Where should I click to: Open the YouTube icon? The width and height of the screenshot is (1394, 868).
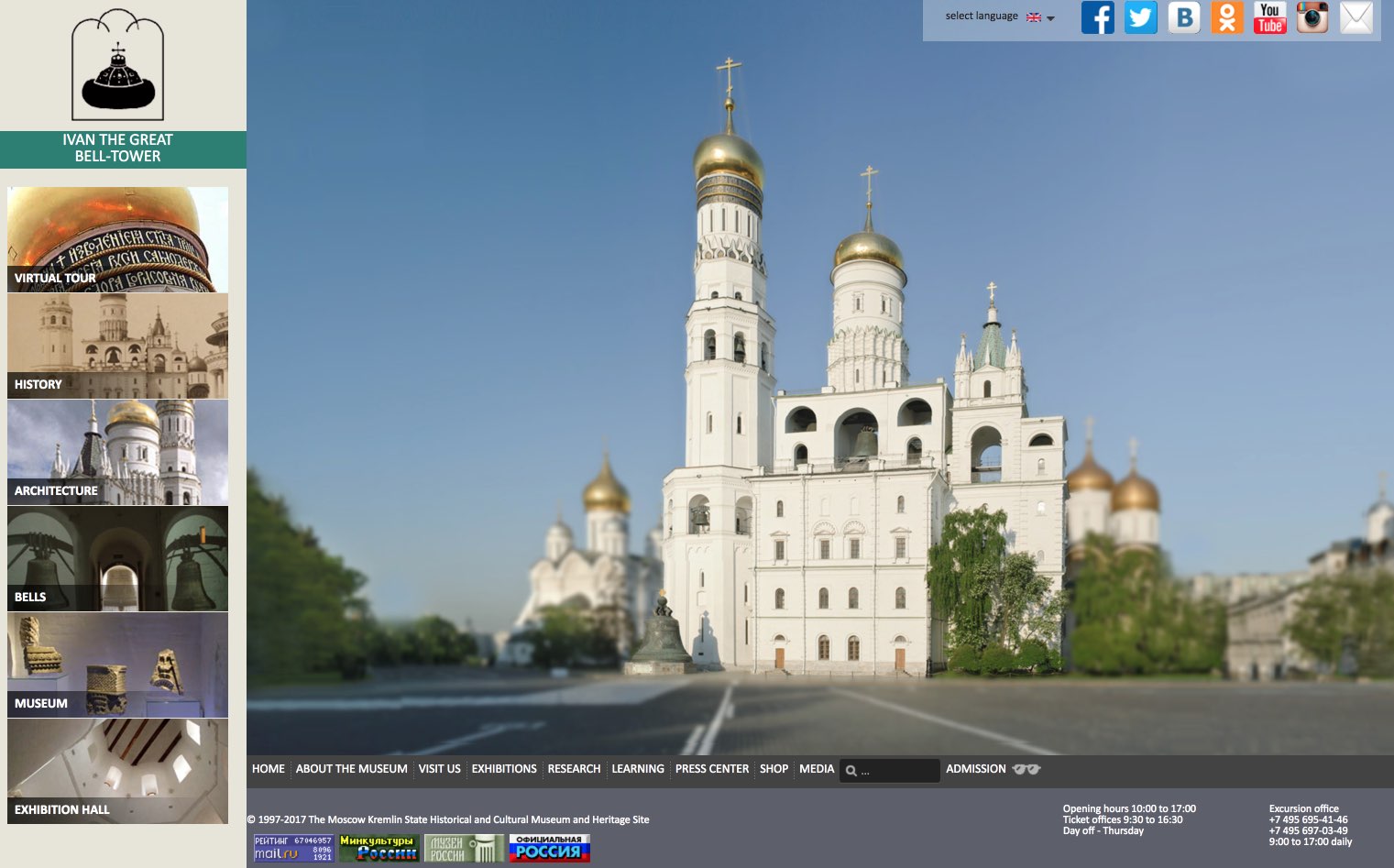1270,17
